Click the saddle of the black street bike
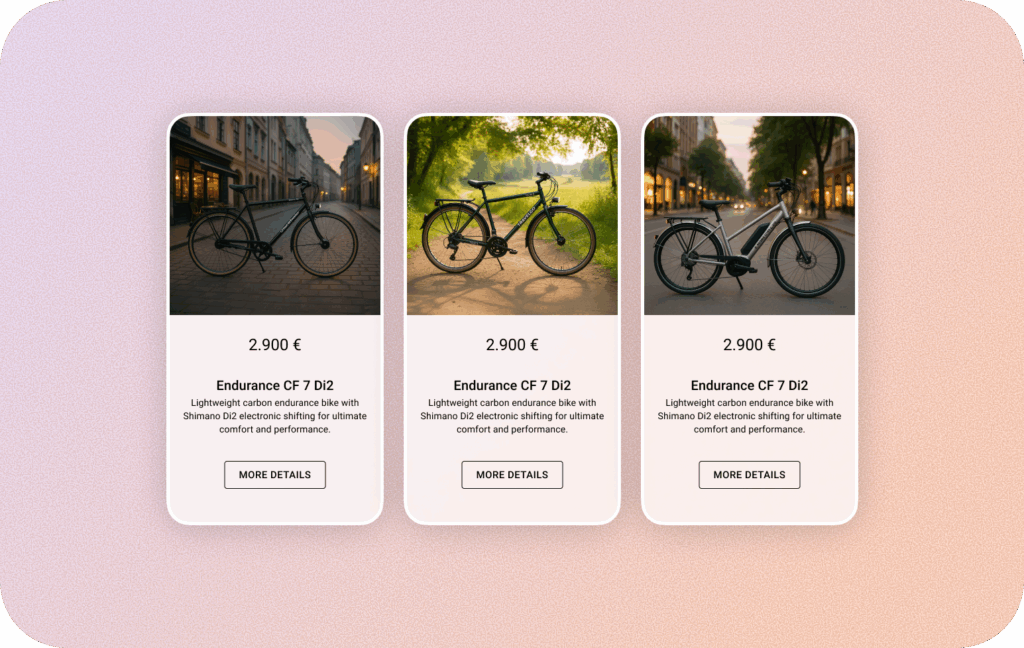1024x648 pixels. pos(242,187)
